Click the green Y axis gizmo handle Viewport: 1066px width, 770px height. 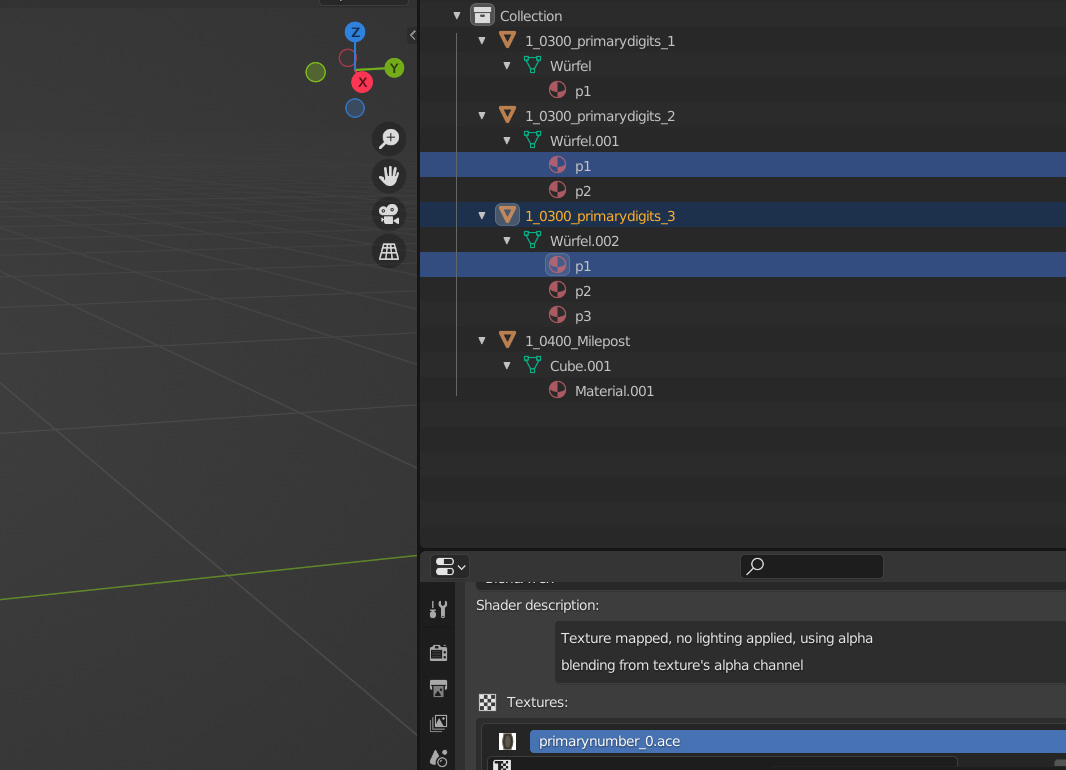tap(394, 68)
